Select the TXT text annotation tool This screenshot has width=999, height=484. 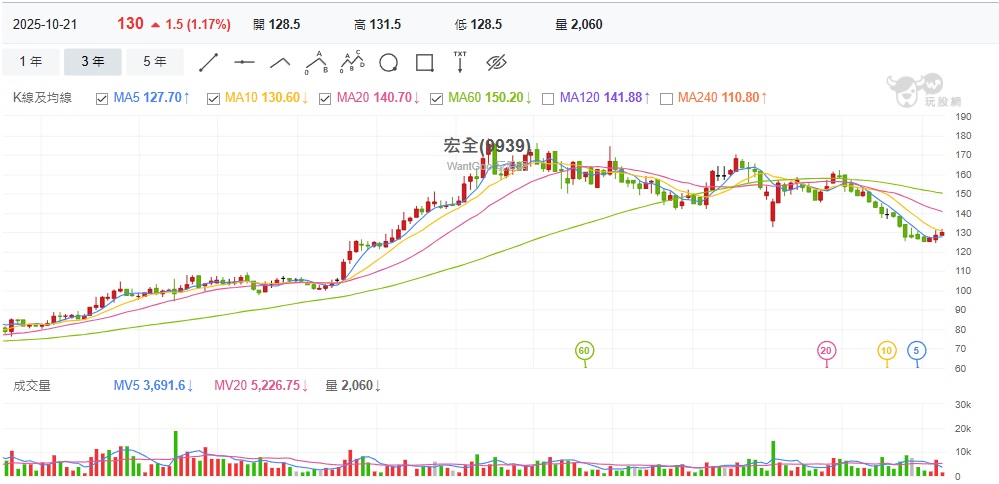[x=460, y=62]
